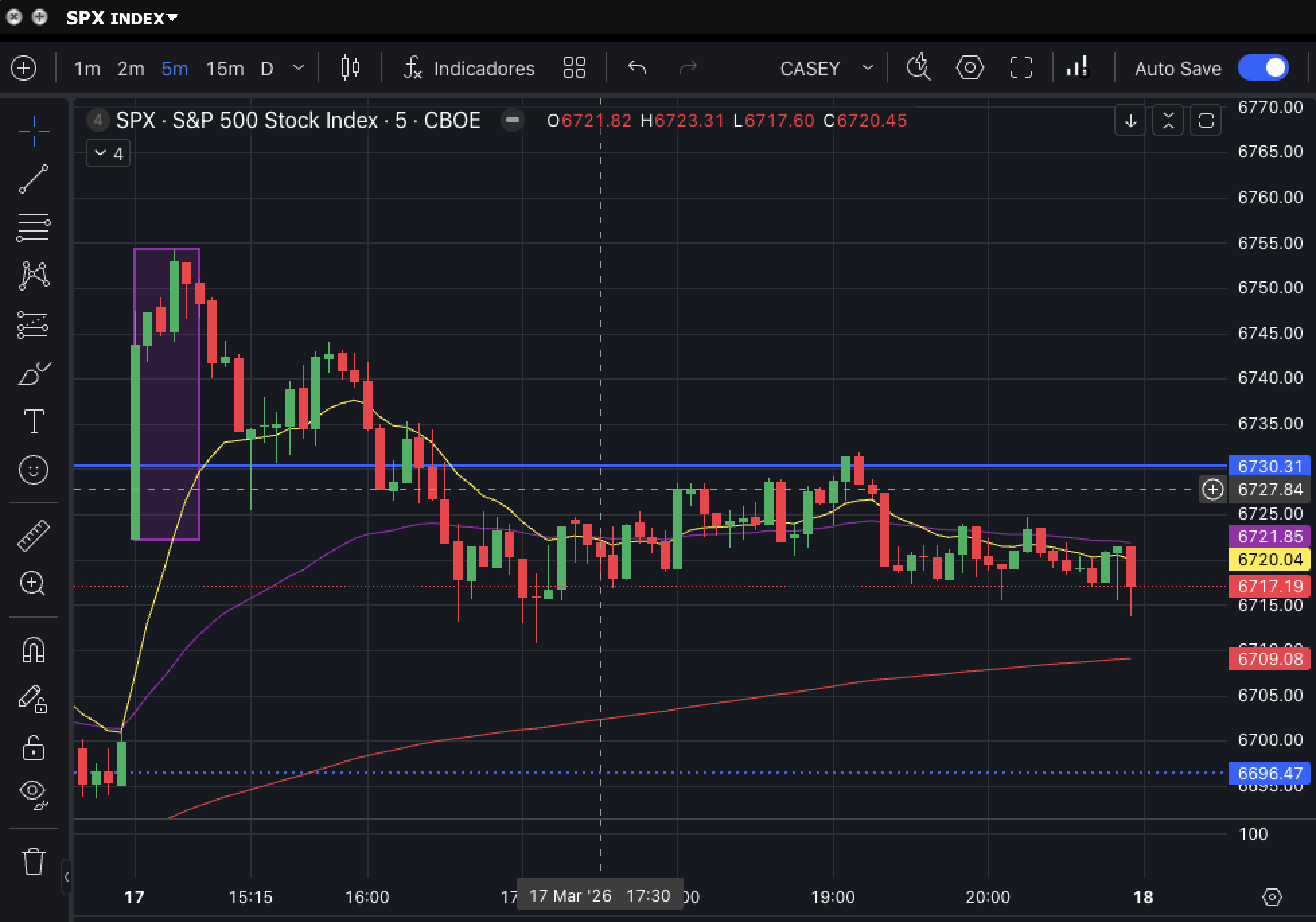The image size is (1316, 922).
Task: Open the XABCD pattern drawing tool
Action: (34, 275)
